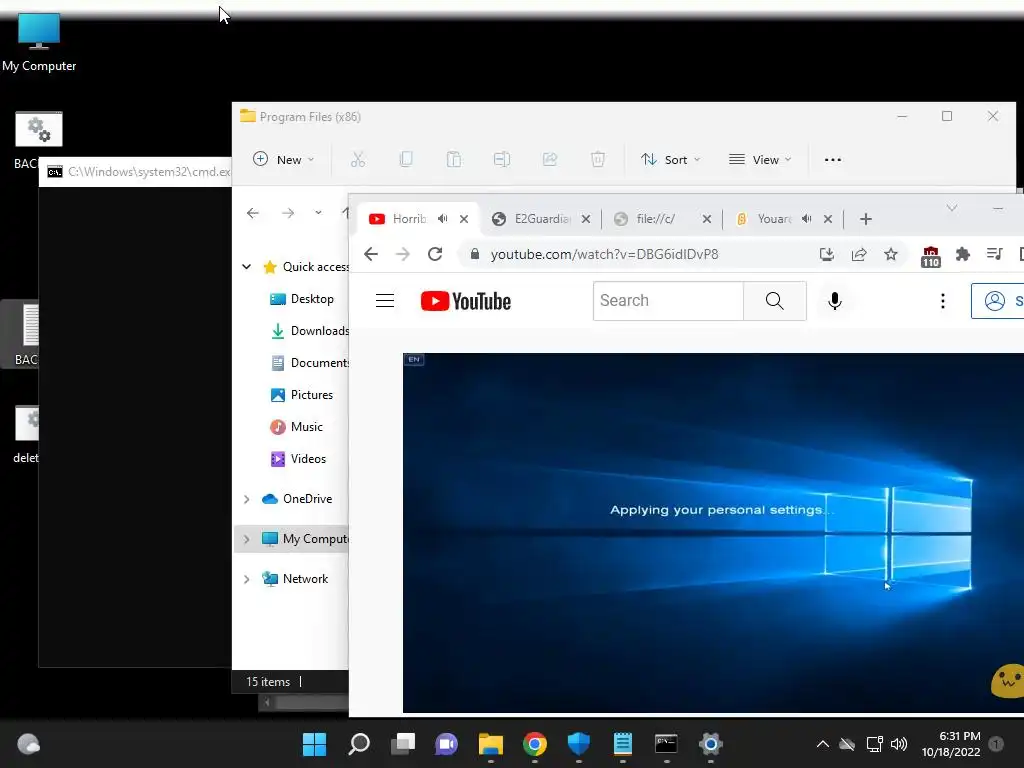1024x768 pixels.
Task: Expand the Network tree node
Action: [x=246, y=579]
